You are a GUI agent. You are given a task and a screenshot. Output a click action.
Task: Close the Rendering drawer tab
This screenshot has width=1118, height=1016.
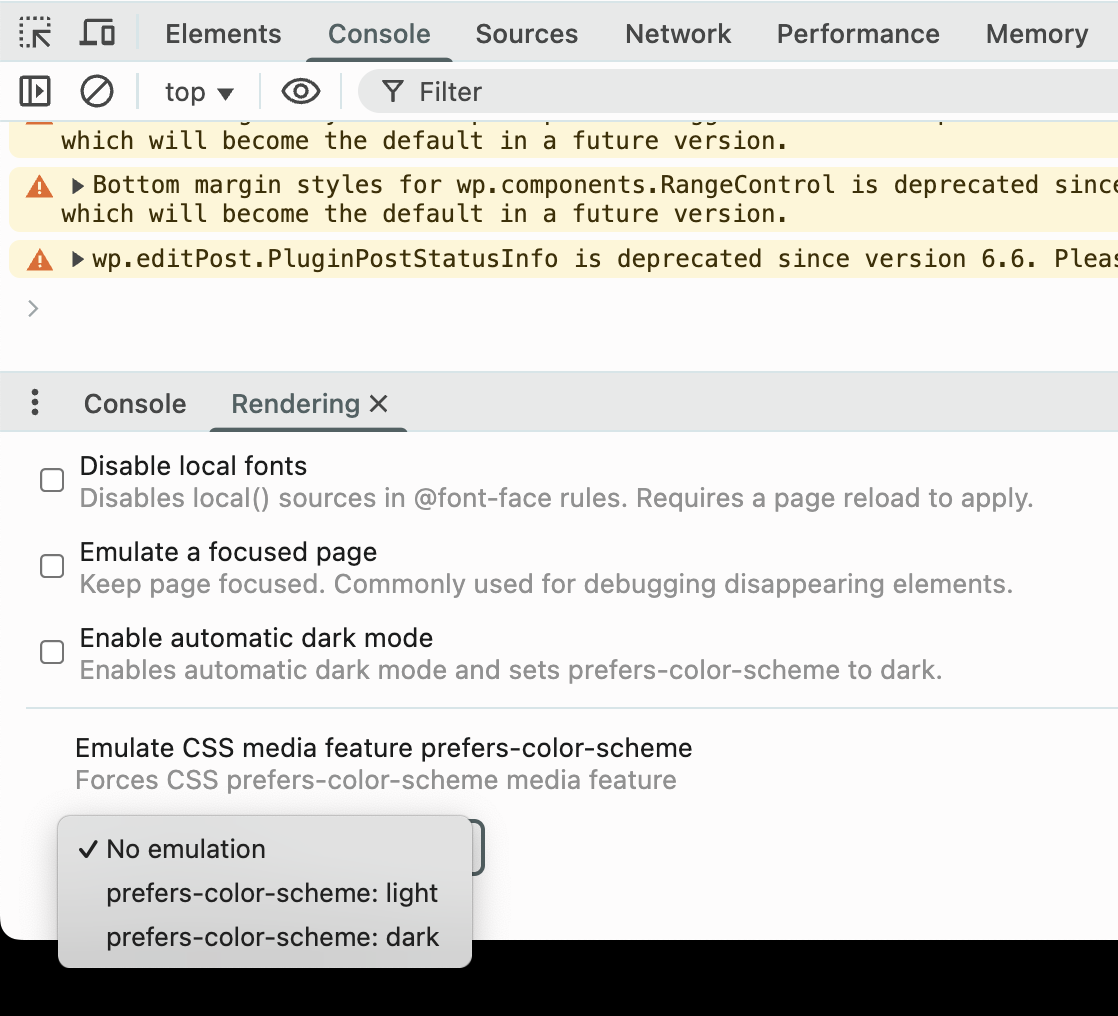point(379,404)
